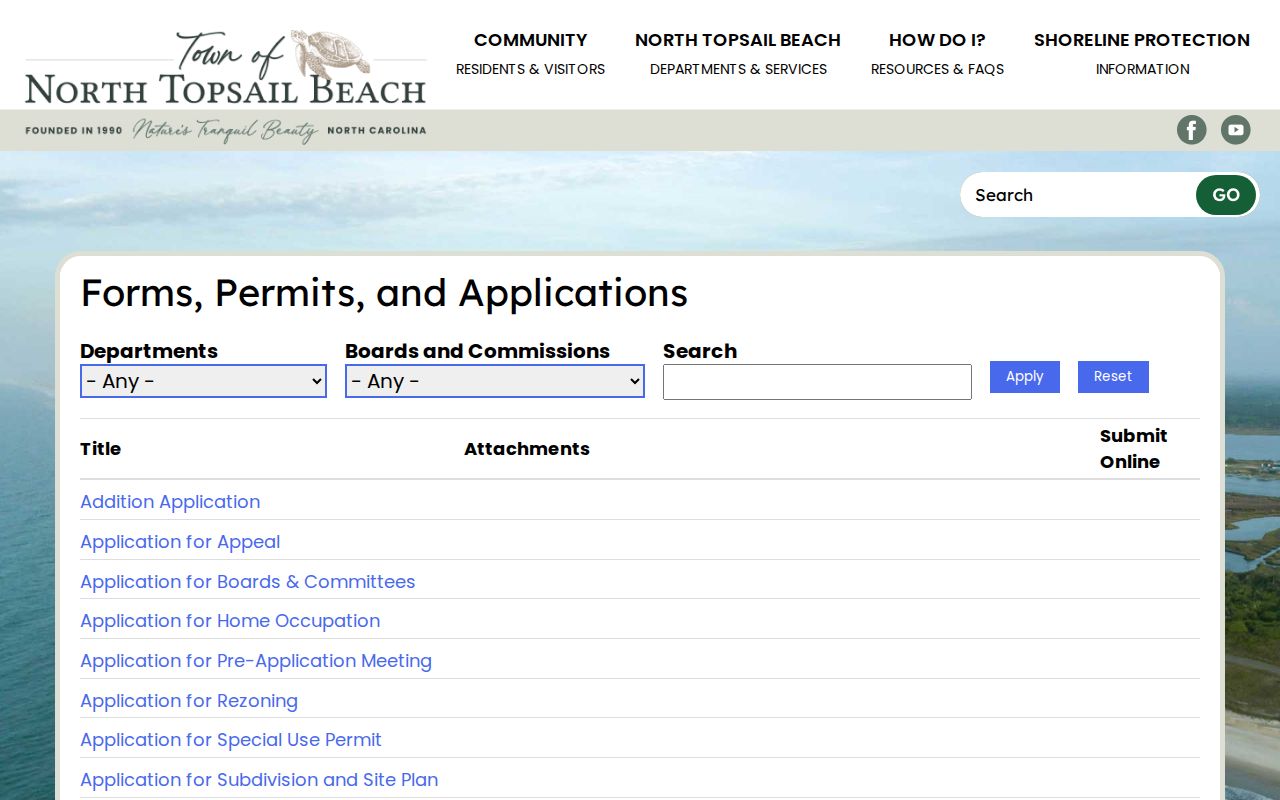Open the Facebook page icon
Viewport: 1280px width, 800px height.
point(1191,130)
